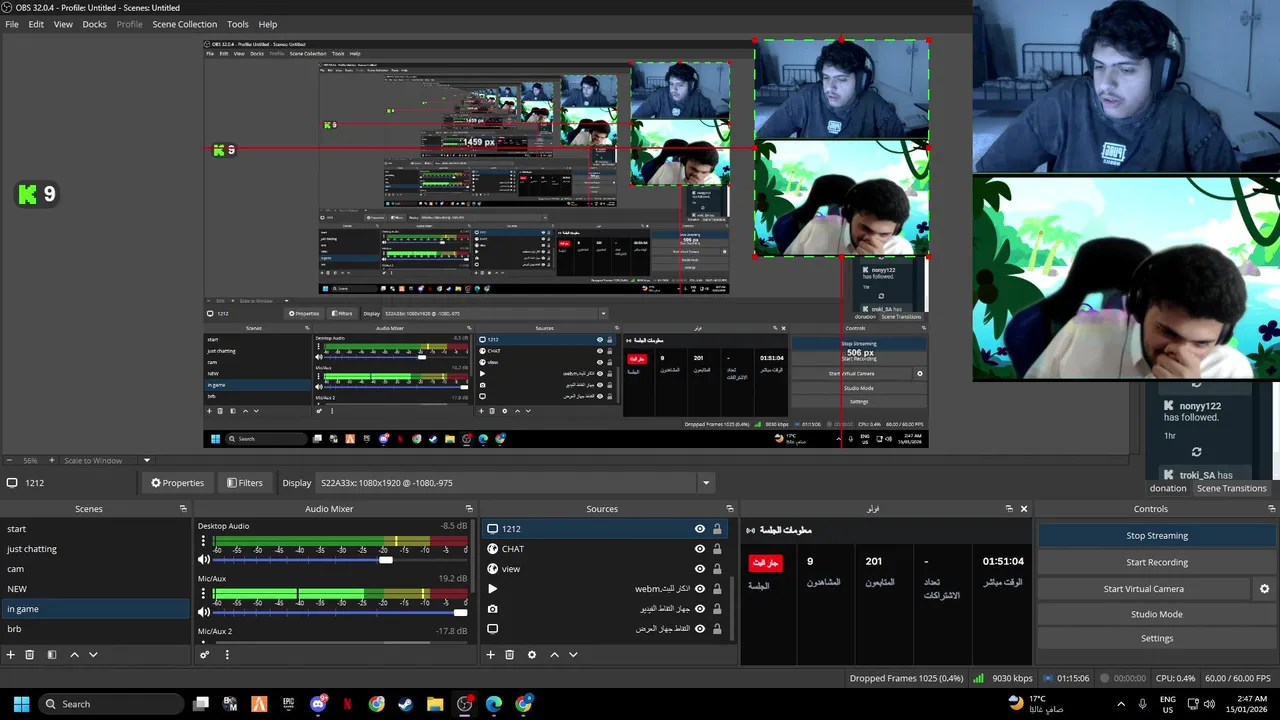Open advanced audio properties gears icon
The width and height of the screenshot is (1280, 720).
[204, 655]
